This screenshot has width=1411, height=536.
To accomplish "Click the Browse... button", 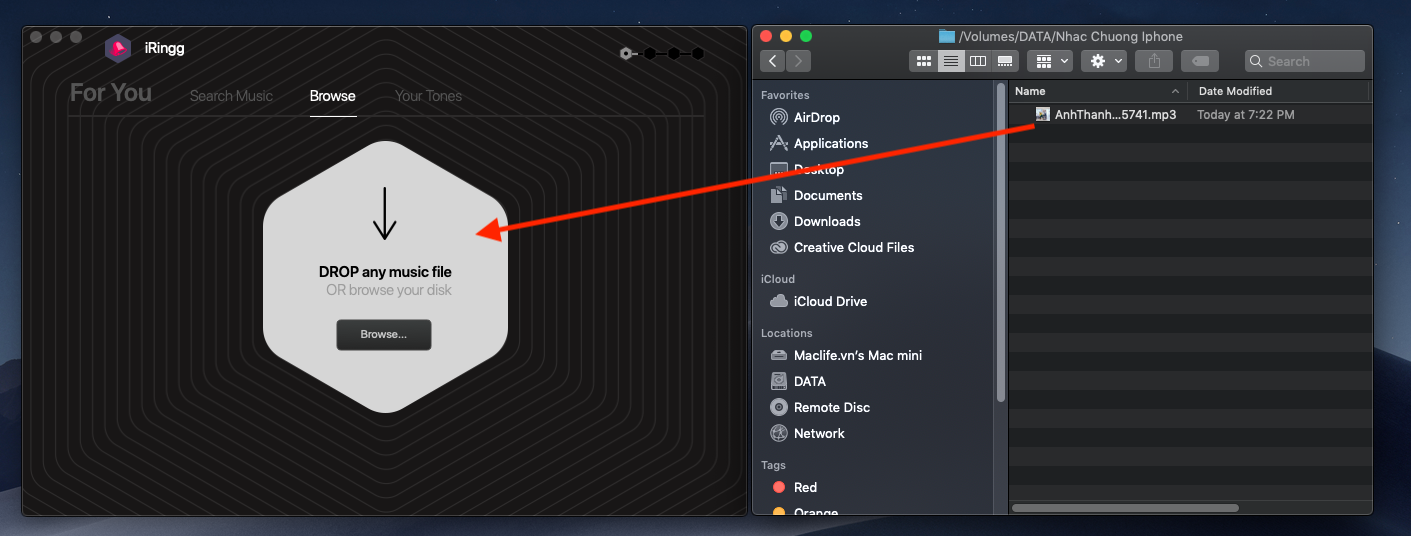I will pos(383,334).
